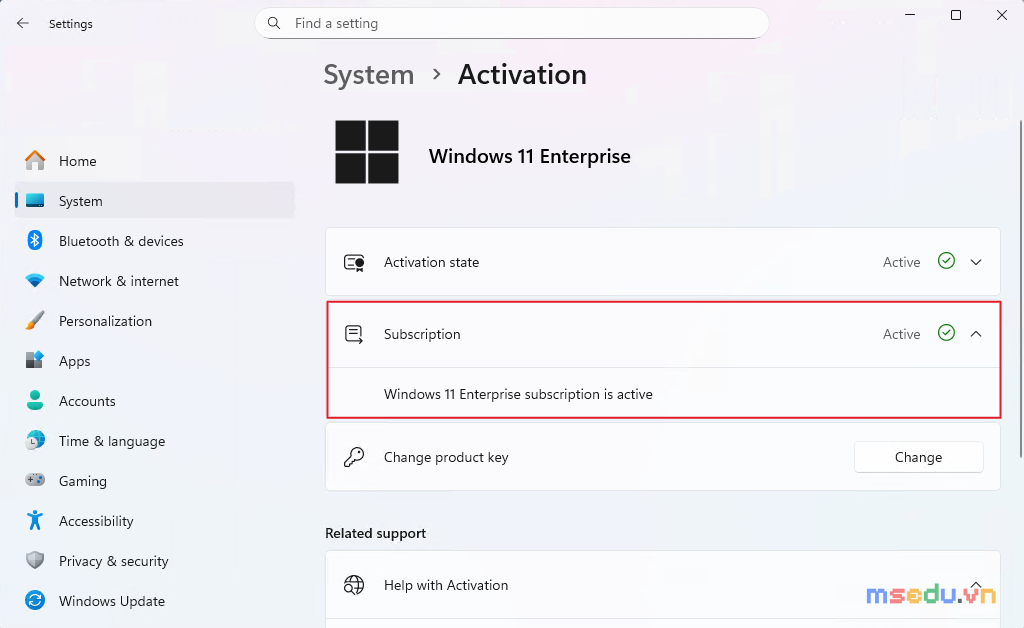Click the Bluetooth & devices icon

coord(35,240)
